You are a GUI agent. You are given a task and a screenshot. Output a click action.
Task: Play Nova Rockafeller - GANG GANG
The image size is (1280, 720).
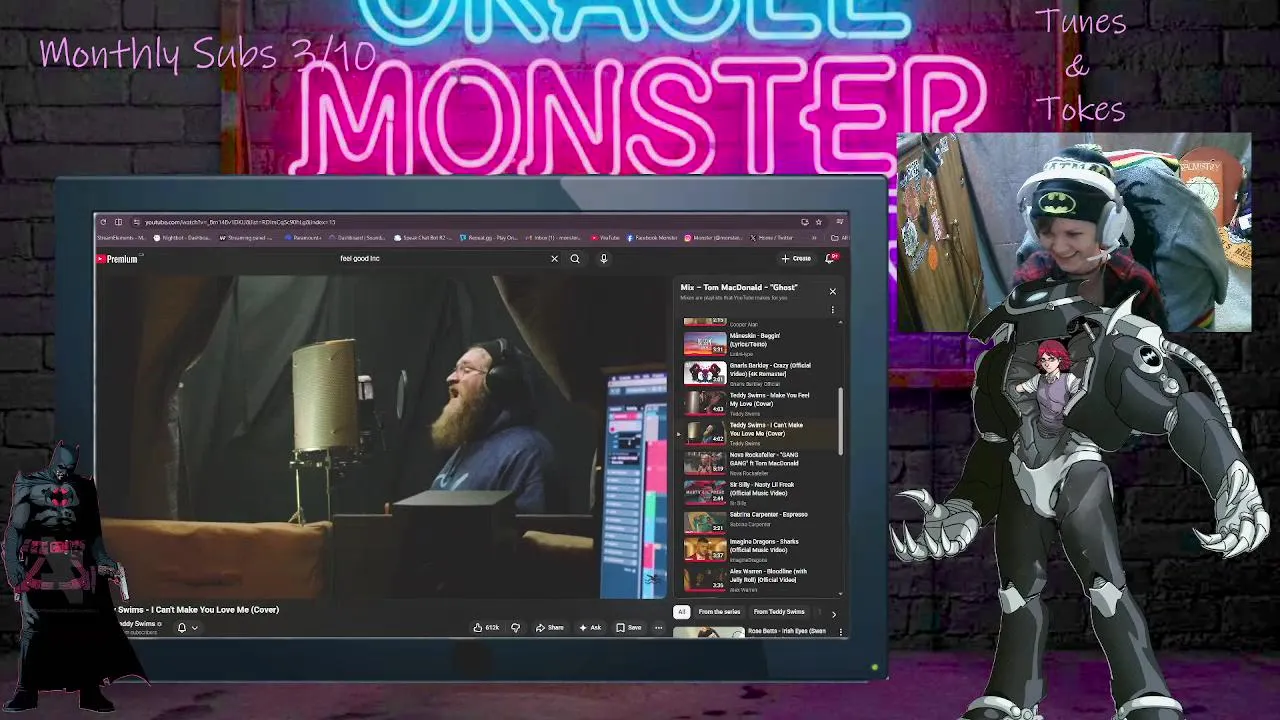pyautogui.click(x=760, y=463)
